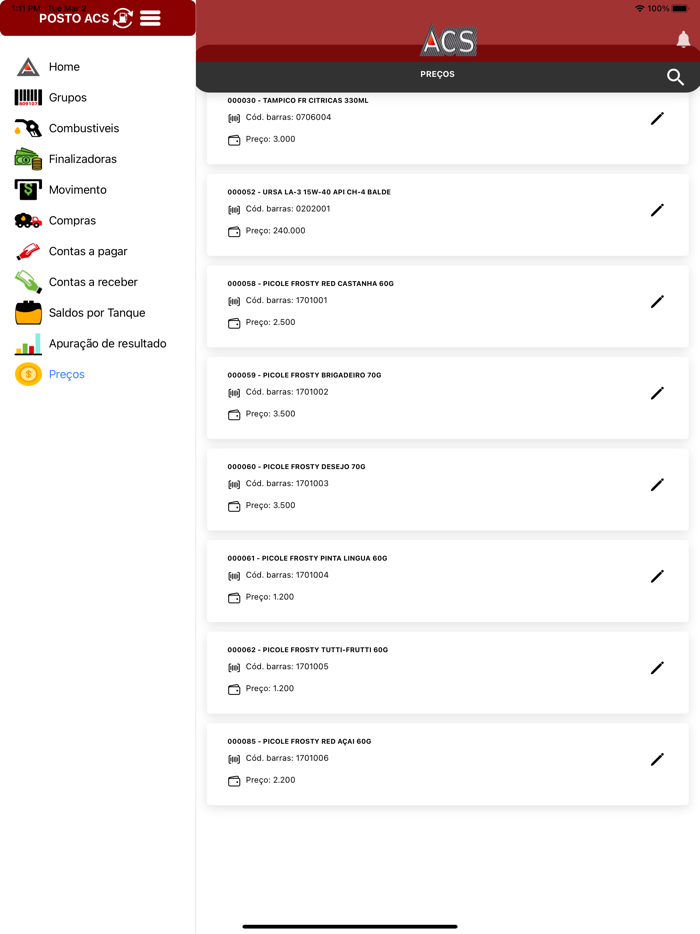Screen dimensions: 700x934
Task: Edit PICOLE FROSTY RED CASTANHA 60G price
Action: 657,301
